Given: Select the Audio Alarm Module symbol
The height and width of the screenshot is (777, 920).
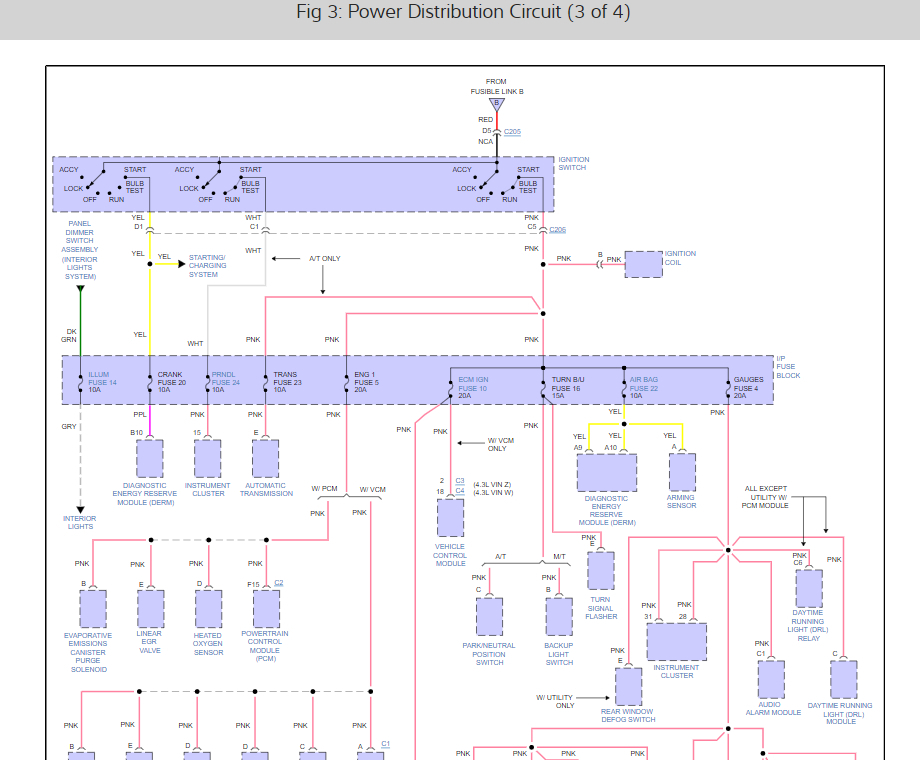Looking at the screenshot, I should point(770,680).
